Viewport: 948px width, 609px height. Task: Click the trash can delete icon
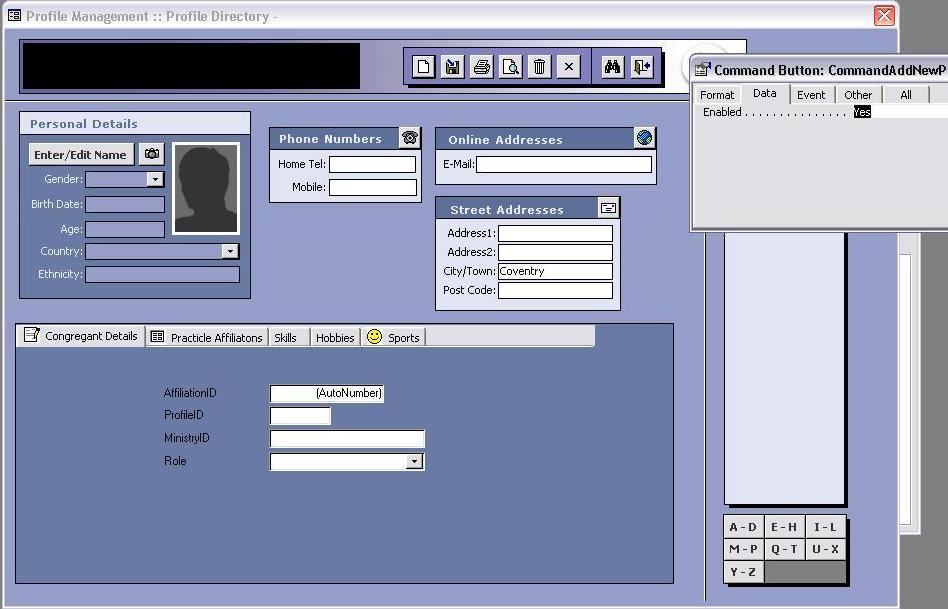pyautogui.click(x=540, y=67)
